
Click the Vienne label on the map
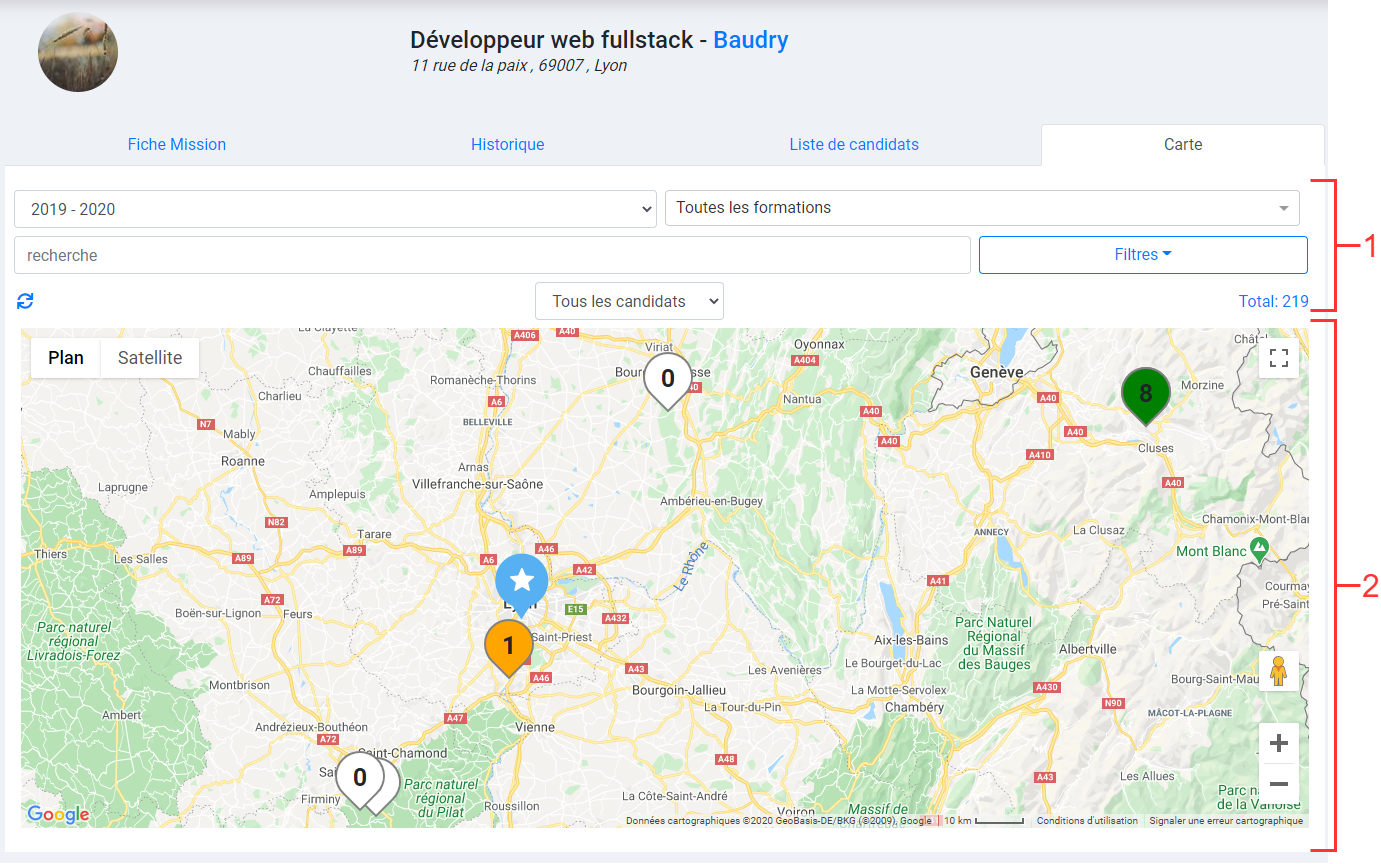[535, 728]
